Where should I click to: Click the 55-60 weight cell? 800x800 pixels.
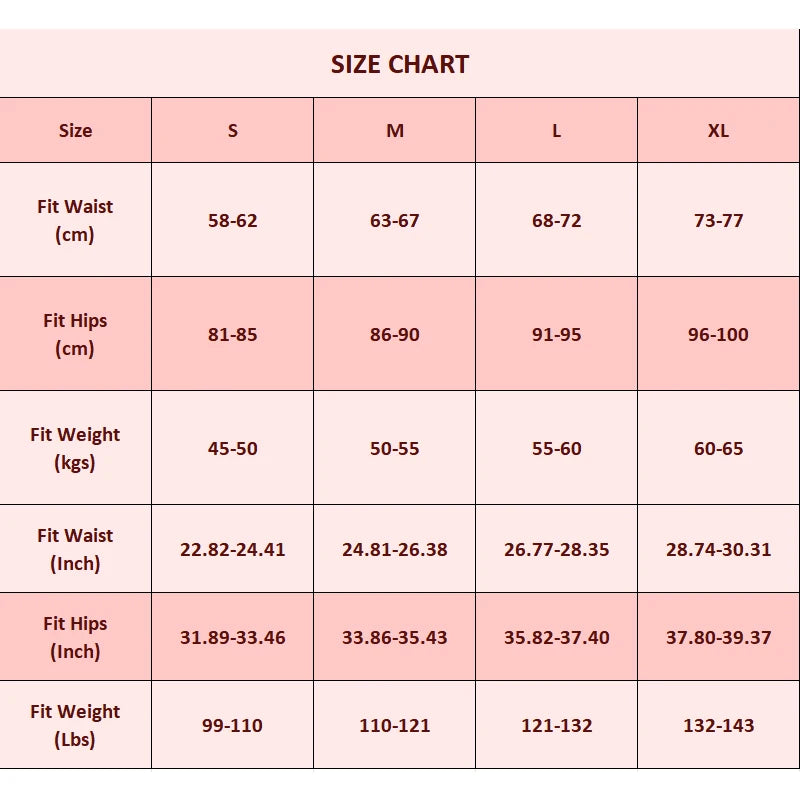(557, 448)
